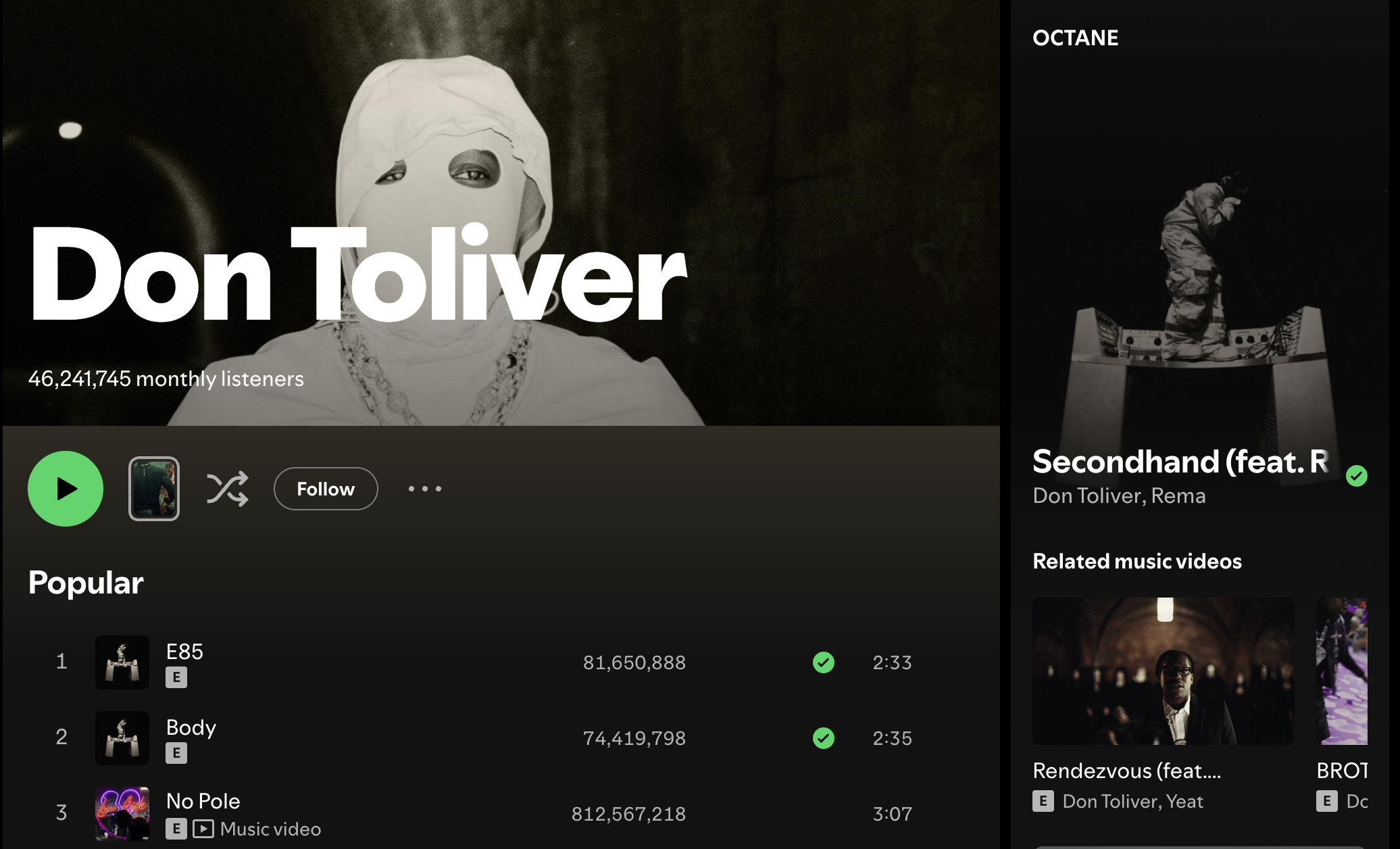Open the Rema artist link
The height and width of the screenshot is (849, 1400).
point(1178,496)
